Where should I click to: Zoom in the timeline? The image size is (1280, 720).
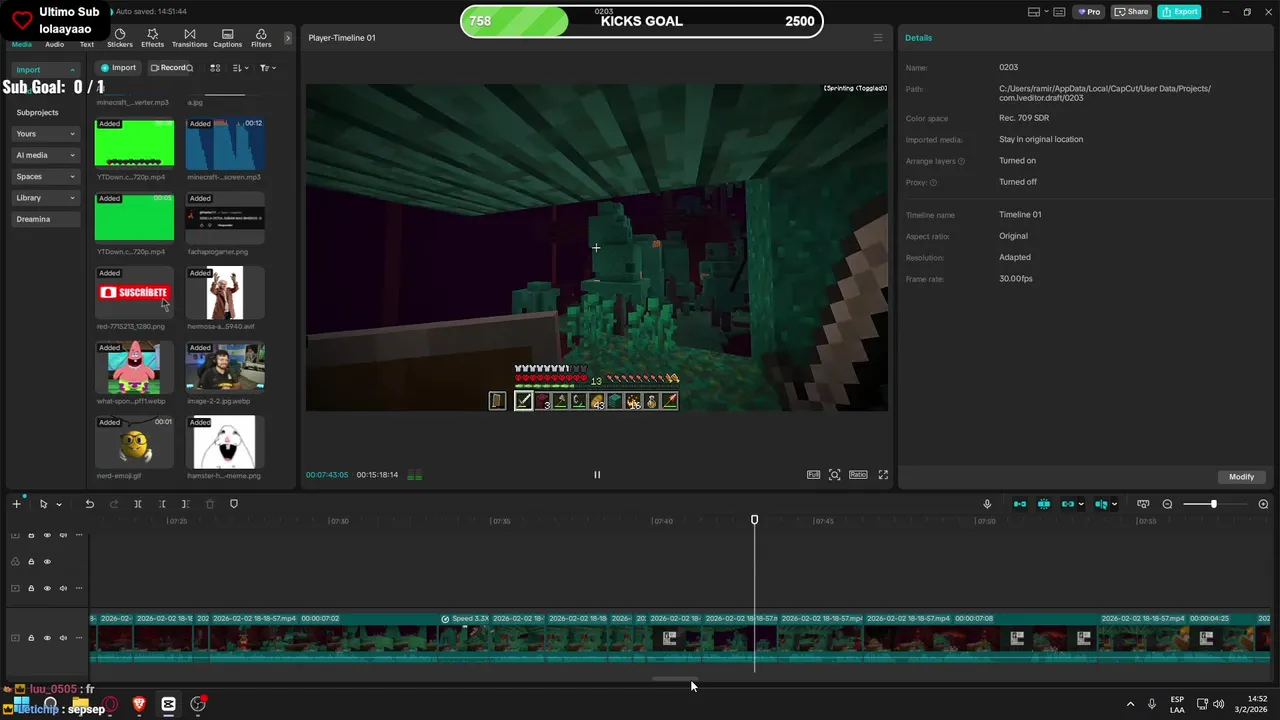tap(1265, 504)
